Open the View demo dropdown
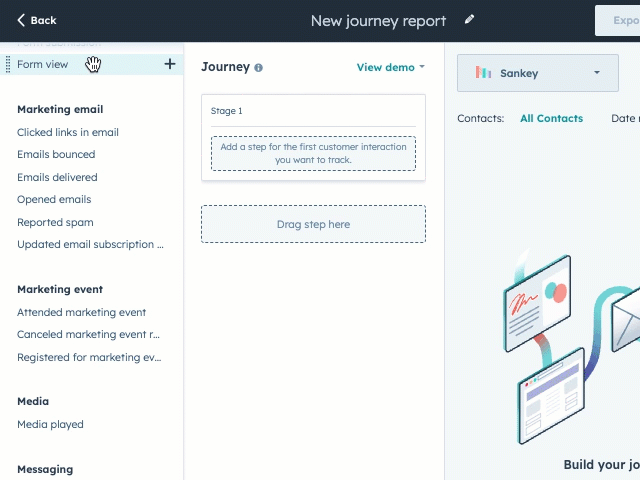The height and width of the screenshot is (480, 640). (390, 67)
